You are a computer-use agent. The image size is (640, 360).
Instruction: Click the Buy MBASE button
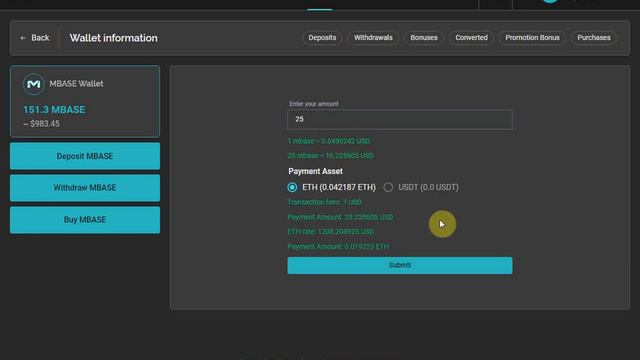(x=85, y=220)
